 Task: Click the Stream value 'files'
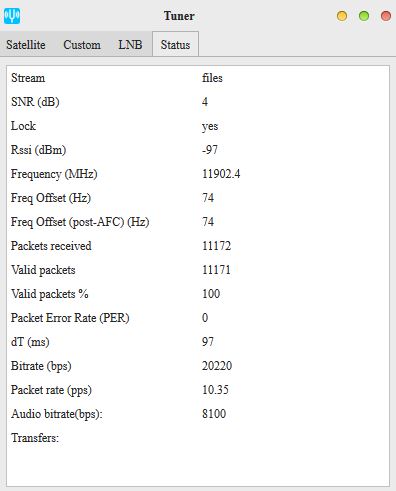pyautogui.click(x=212, y=78)
